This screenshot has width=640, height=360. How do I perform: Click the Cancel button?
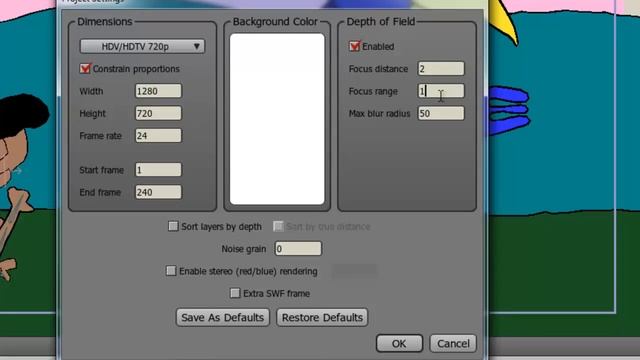pyautogui.click(x=453, y=344)
